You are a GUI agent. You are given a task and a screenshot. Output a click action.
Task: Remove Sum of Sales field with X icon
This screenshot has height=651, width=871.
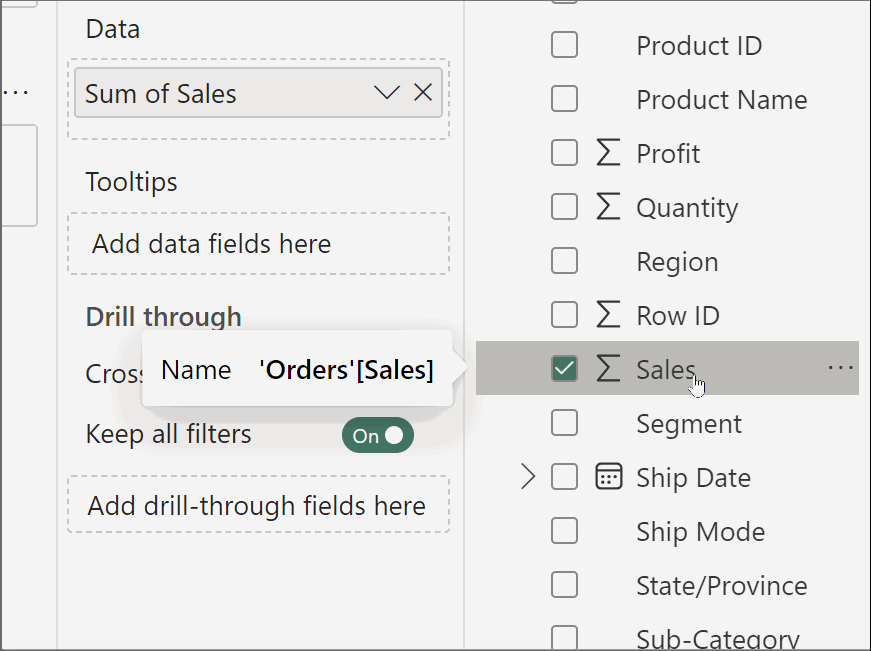423,93
